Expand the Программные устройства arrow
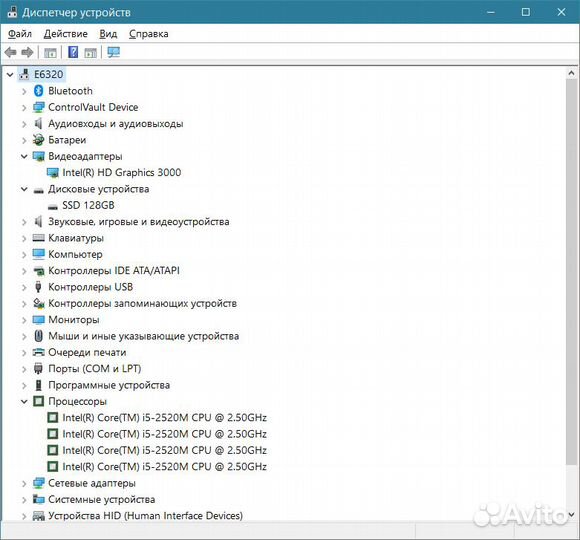The image size is (580, 540). [24, 385]
